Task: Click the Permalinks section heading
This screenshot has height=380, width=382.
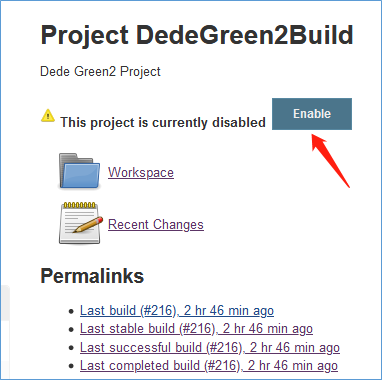Action: pos(92,276)
